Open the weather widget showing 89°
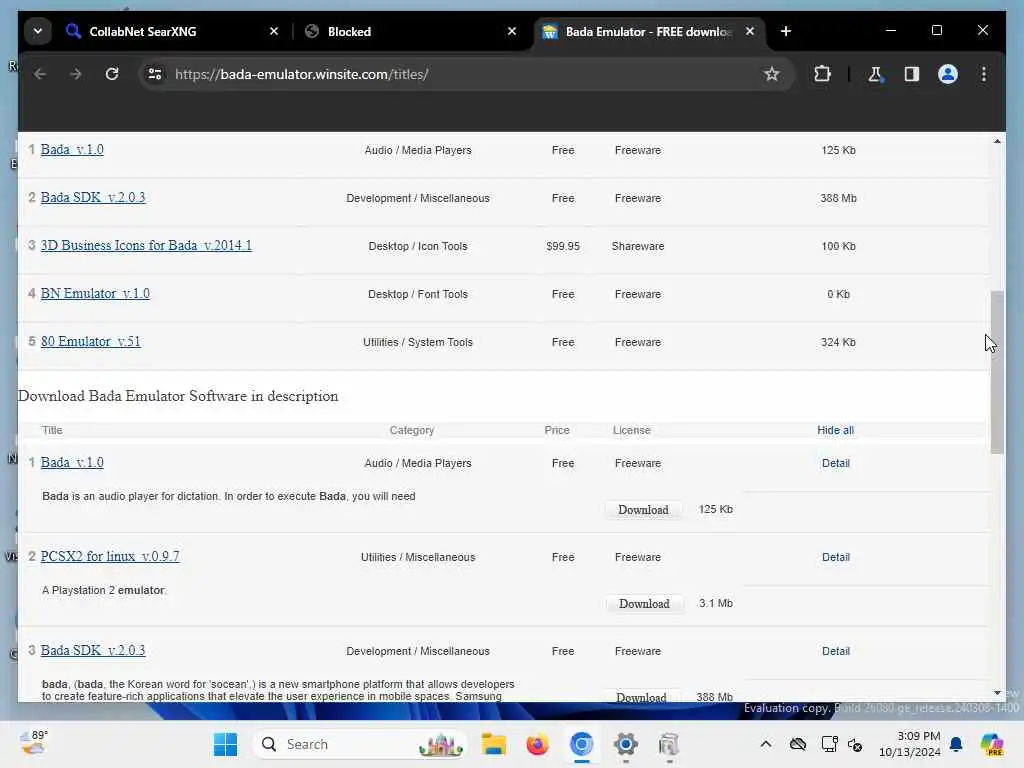Screen dimensions: 1024x768 [33, 743]
